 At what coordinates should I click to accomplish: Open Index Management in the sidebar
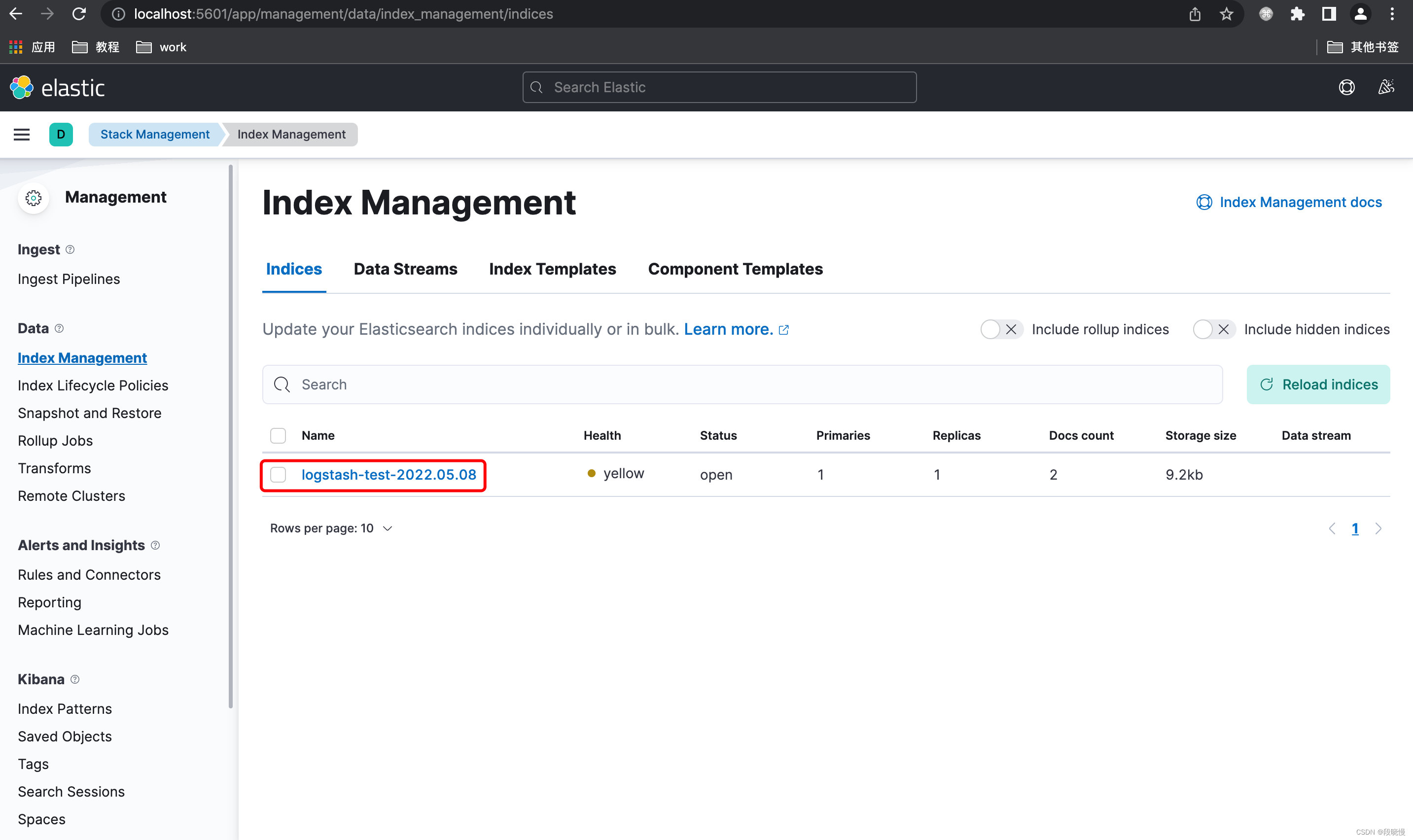pyautogui.click(x=82, y=358)
